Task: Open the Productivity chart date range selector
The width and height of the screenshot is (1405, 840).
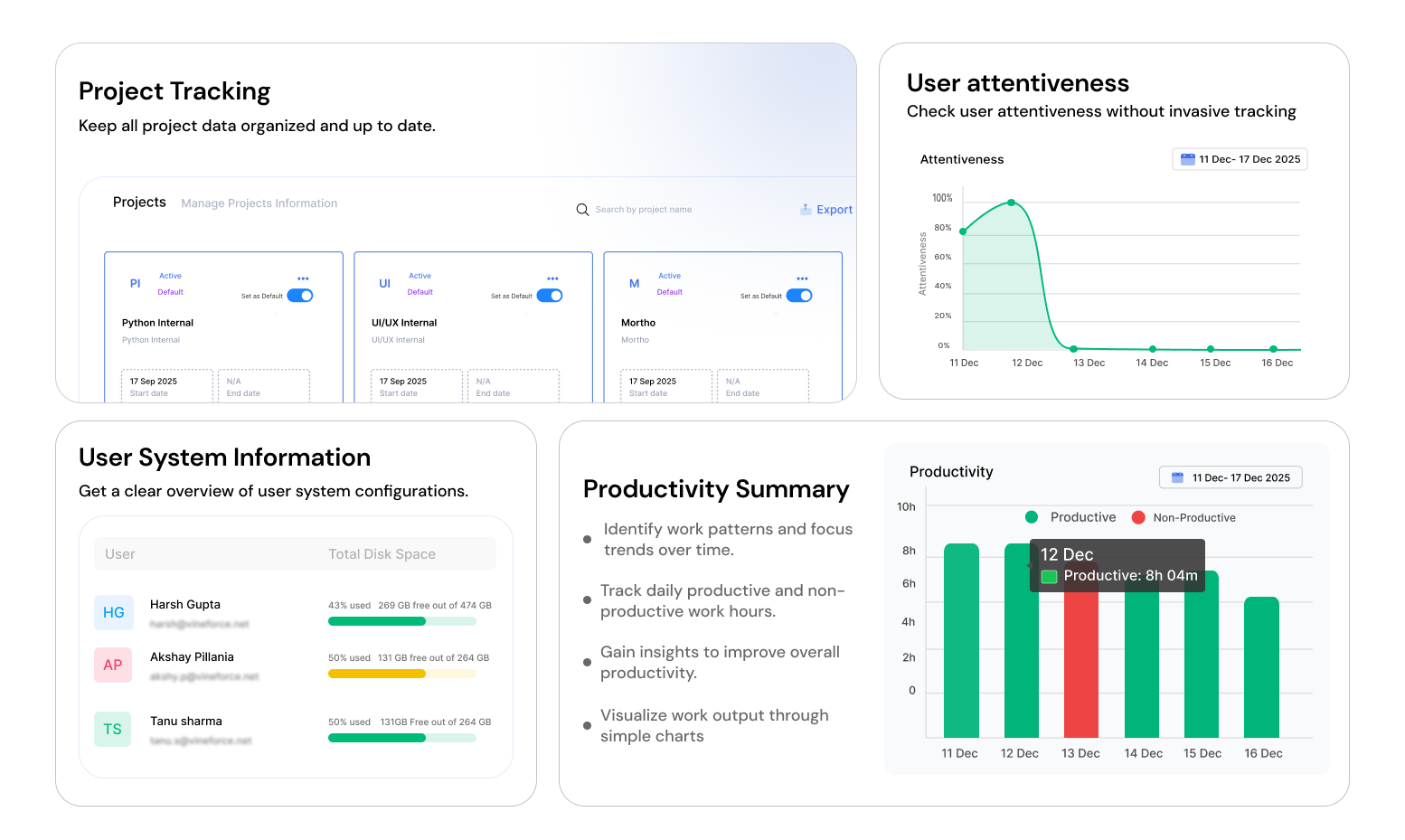Action: pos(1231,477)
